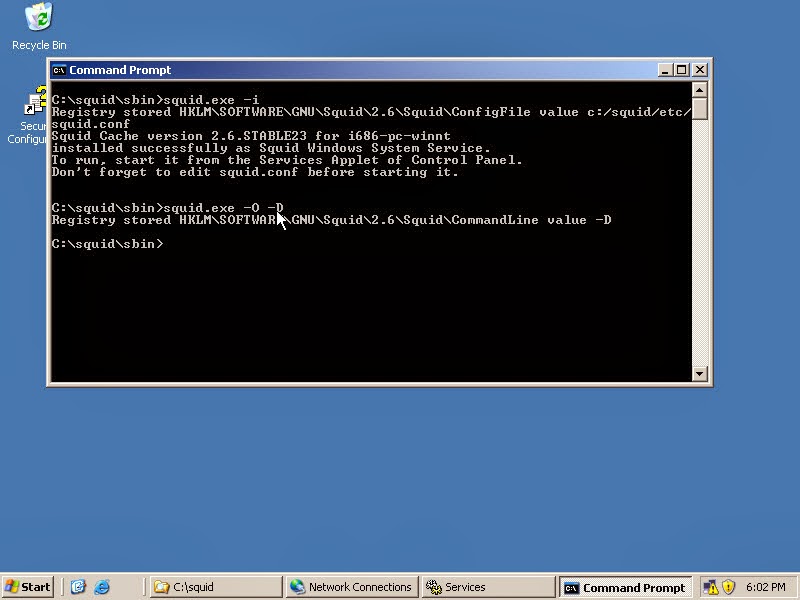Close the Command Prompt window
The image size is (800, 600).
pos(699,70)
